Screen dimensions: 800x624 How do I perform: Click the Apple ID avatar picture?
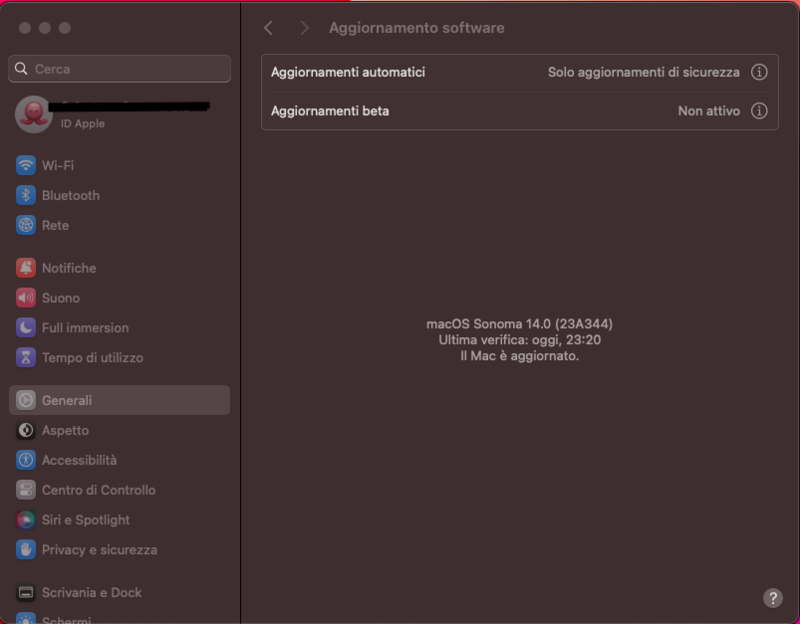point(33,114)
